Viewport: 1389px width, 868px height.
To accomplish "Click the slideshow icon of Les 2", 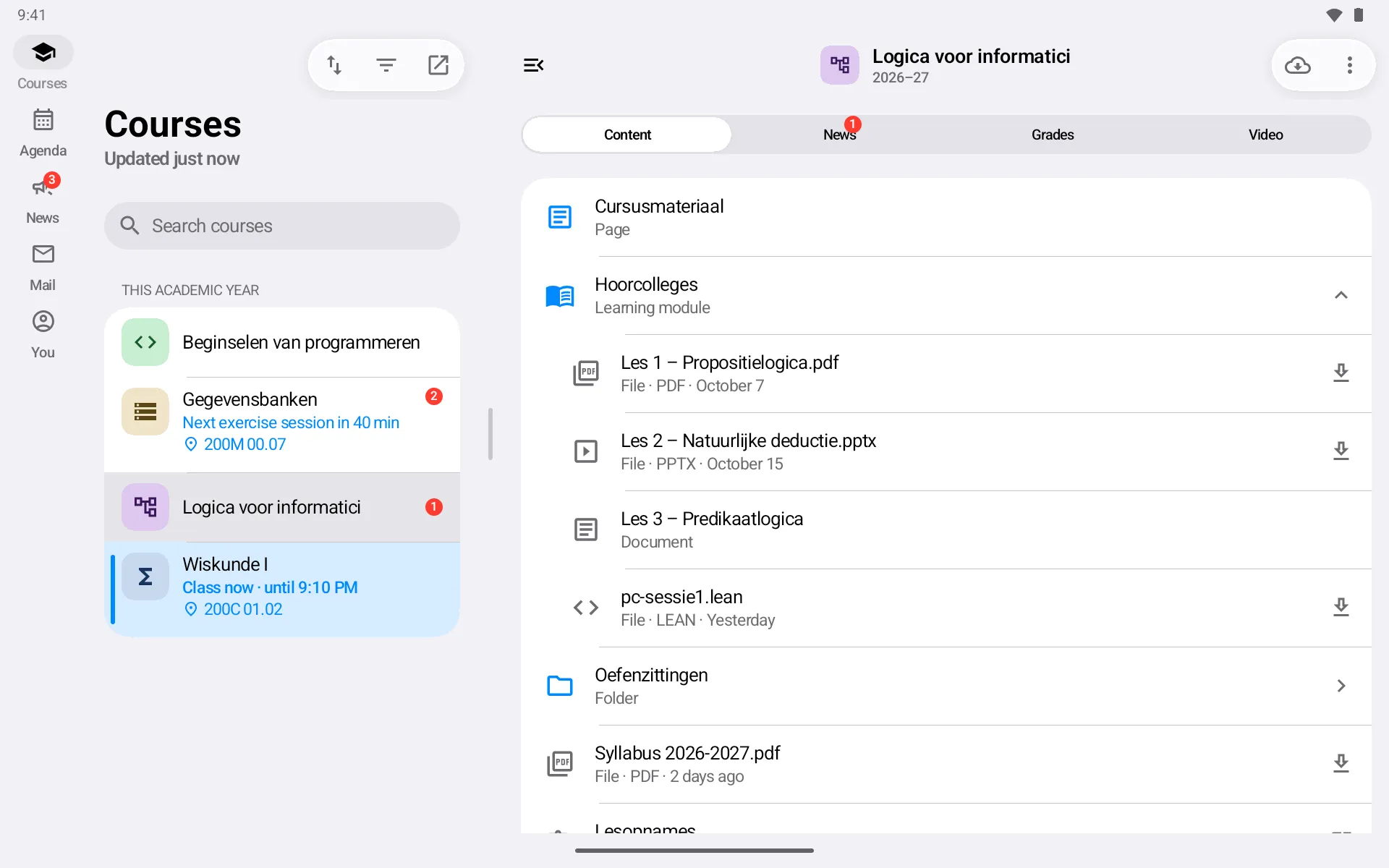I will [x=586, y=451].
